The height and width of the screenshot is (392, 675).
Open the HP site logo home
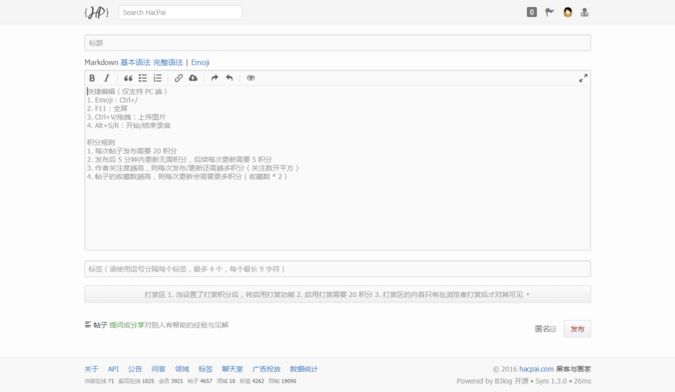96,12
